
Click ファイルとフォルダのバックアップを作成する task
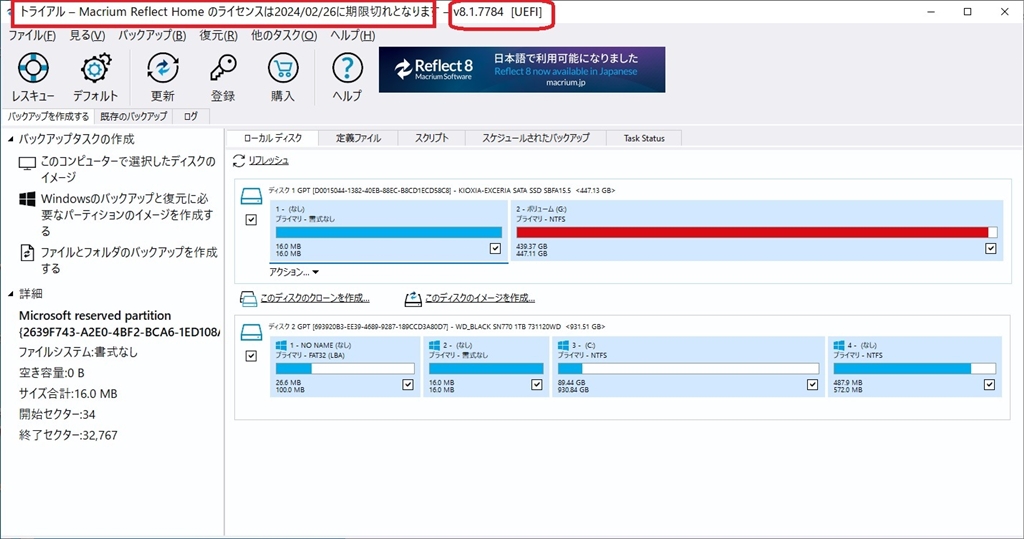tap(129, 260)
